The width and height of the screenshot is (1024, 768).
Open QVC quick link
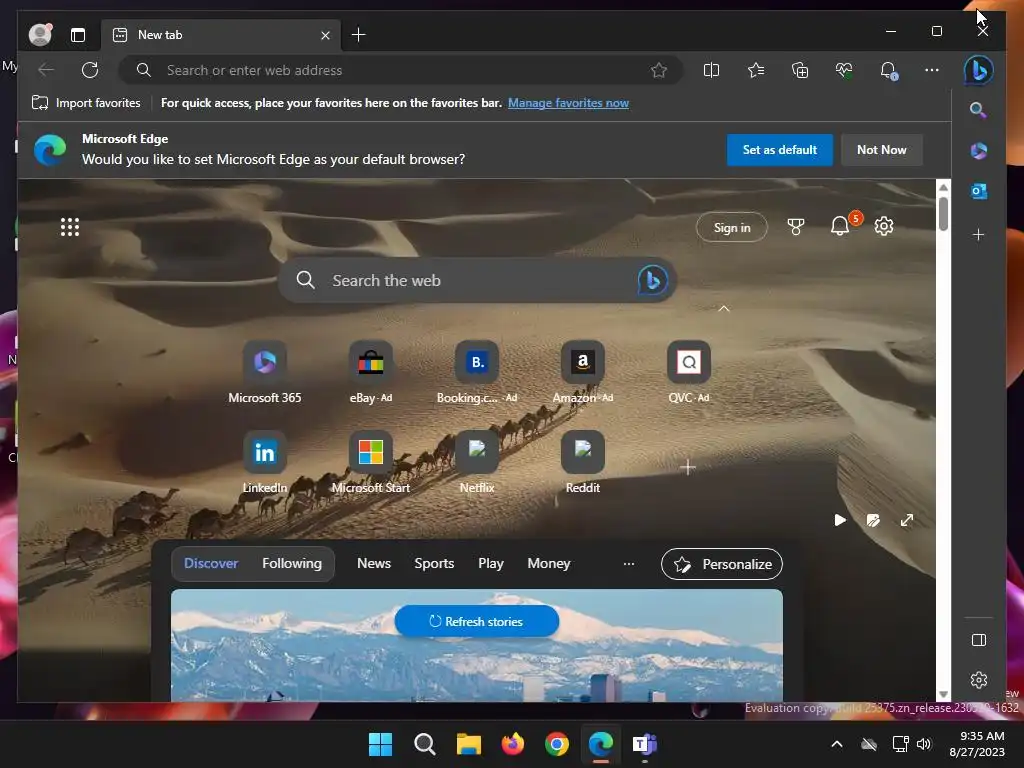click(688, 372)
